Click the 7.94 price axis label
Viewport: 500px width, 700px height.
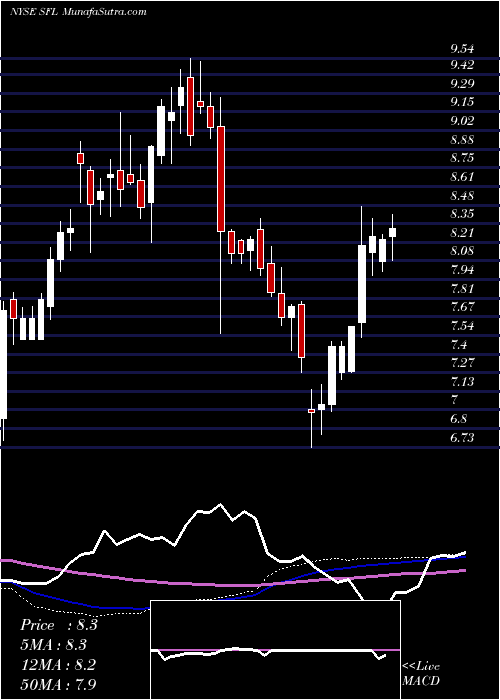(462, 270)
